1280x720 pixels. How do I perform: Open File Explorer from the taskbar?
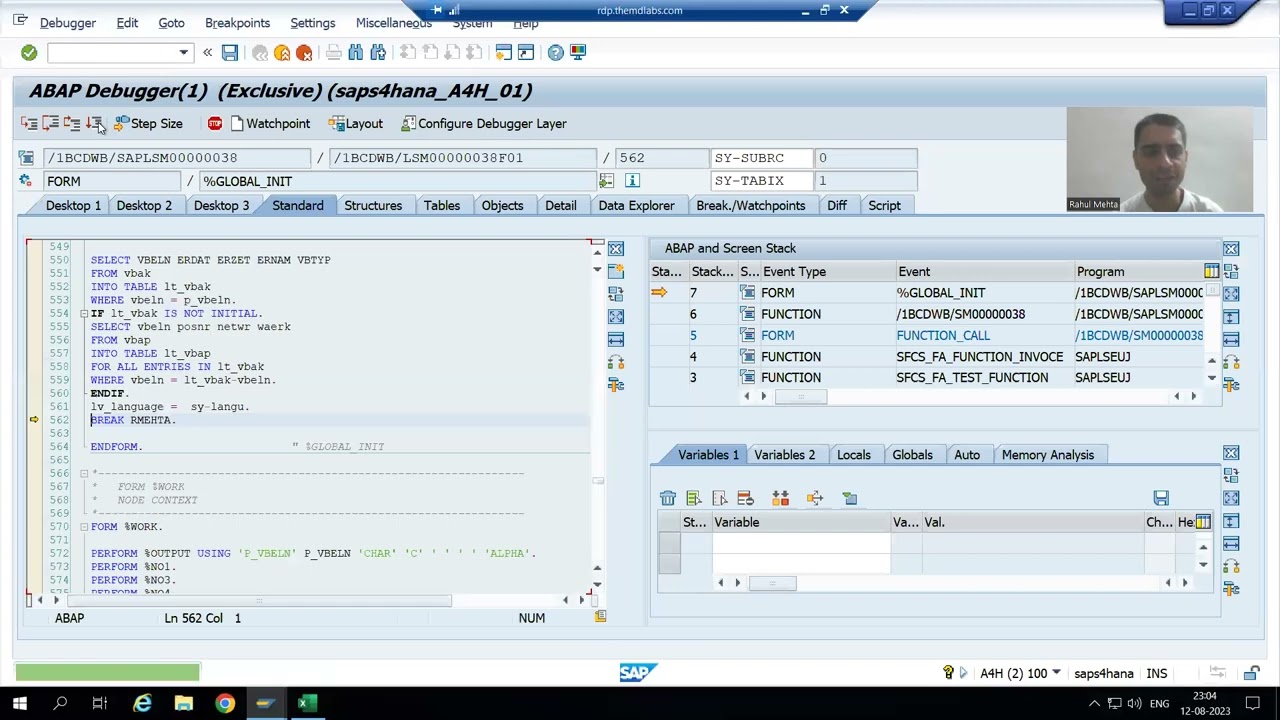coord(183,704)
